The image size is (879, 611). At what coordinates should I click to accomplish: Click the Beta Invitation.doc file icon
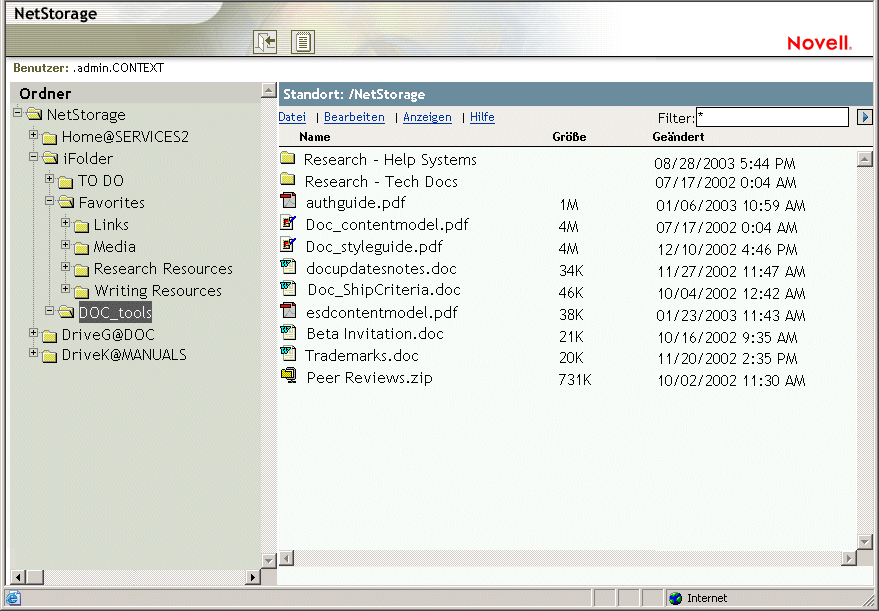point(288,332)
